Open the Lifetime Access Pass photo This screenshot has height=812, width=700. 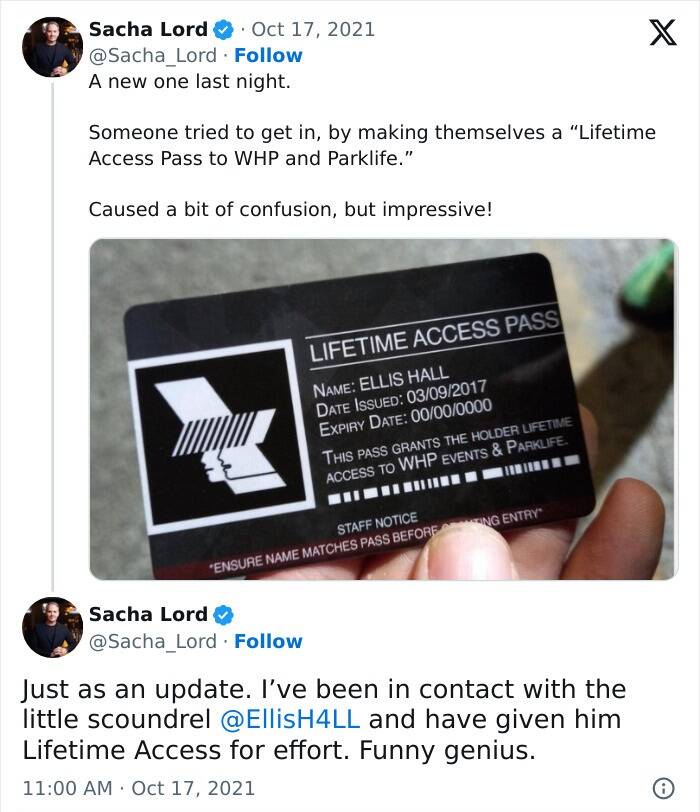(x=384, y=409)
